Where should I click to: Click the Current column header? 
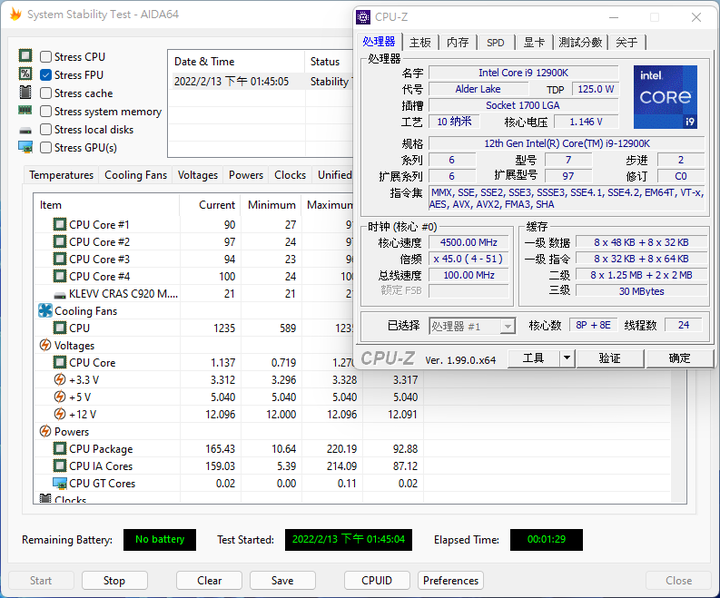tap(210, 205)
